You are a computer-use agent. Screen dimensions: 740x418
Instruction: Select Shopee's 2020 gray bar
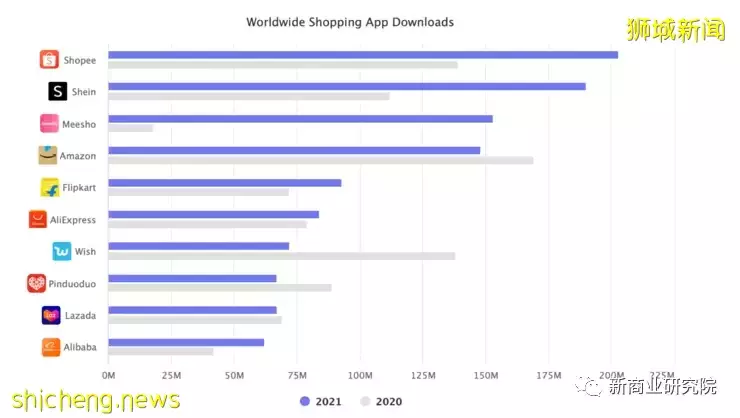tap(283, 65)
